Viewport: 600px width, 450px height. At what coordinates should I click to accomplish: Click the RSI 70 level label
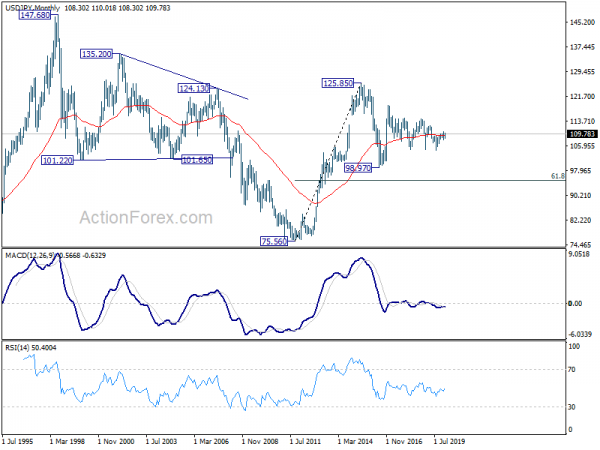572,370
